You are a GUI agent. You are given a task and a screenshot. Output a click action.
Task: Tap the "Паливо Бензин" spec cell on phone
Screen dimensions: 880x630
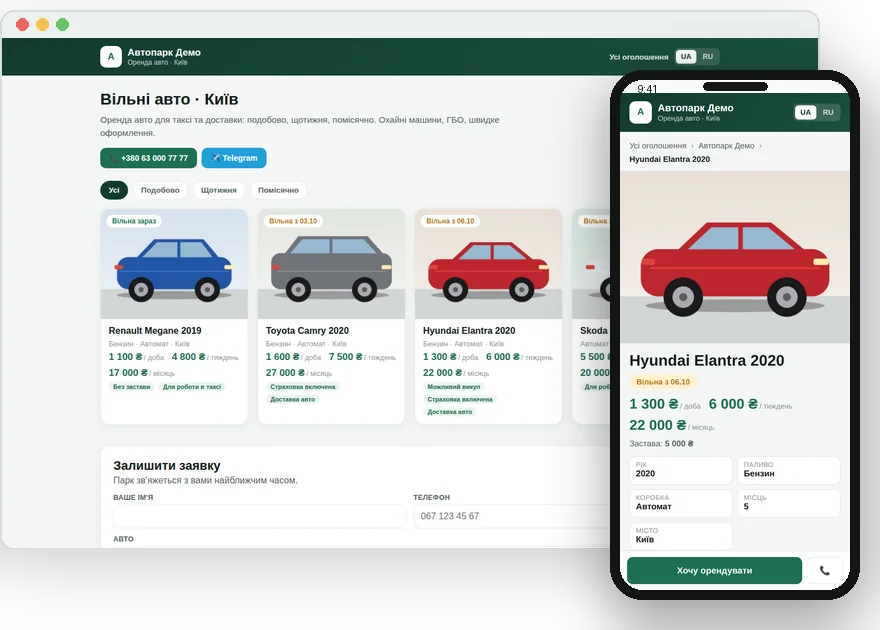tap(789, 470)
